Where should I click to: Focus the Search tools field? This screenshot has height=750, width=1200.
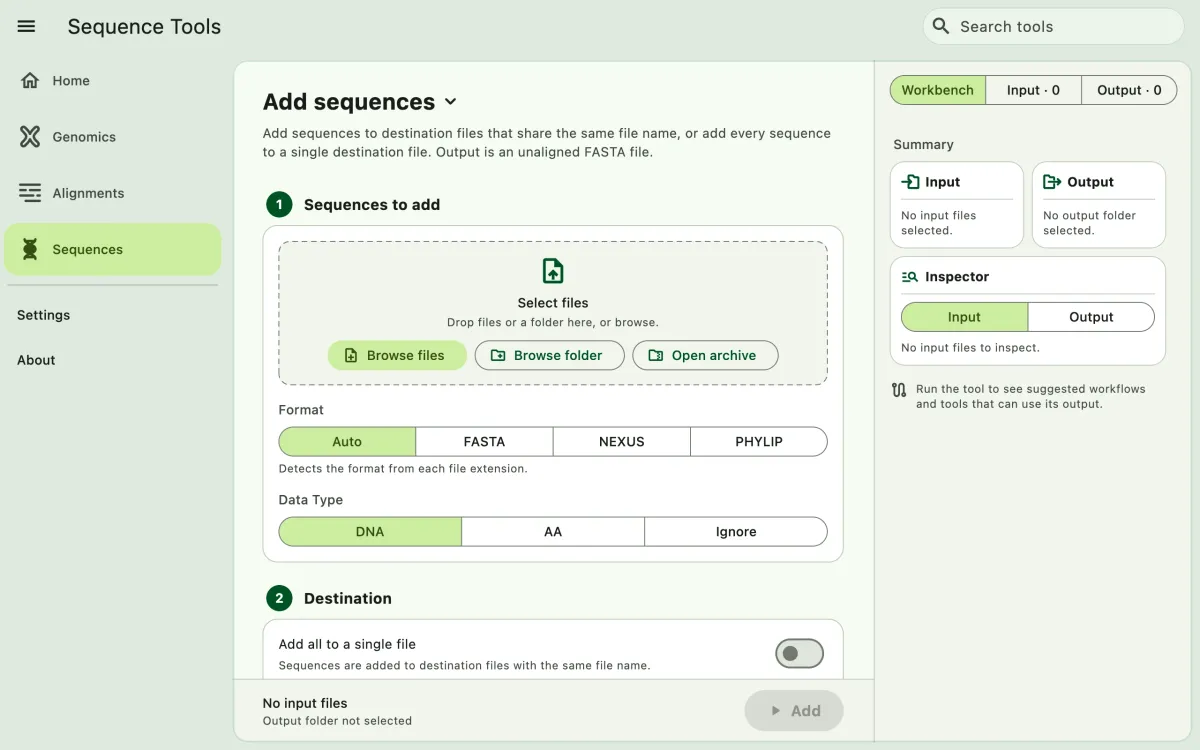click(x=1054, y=26)
